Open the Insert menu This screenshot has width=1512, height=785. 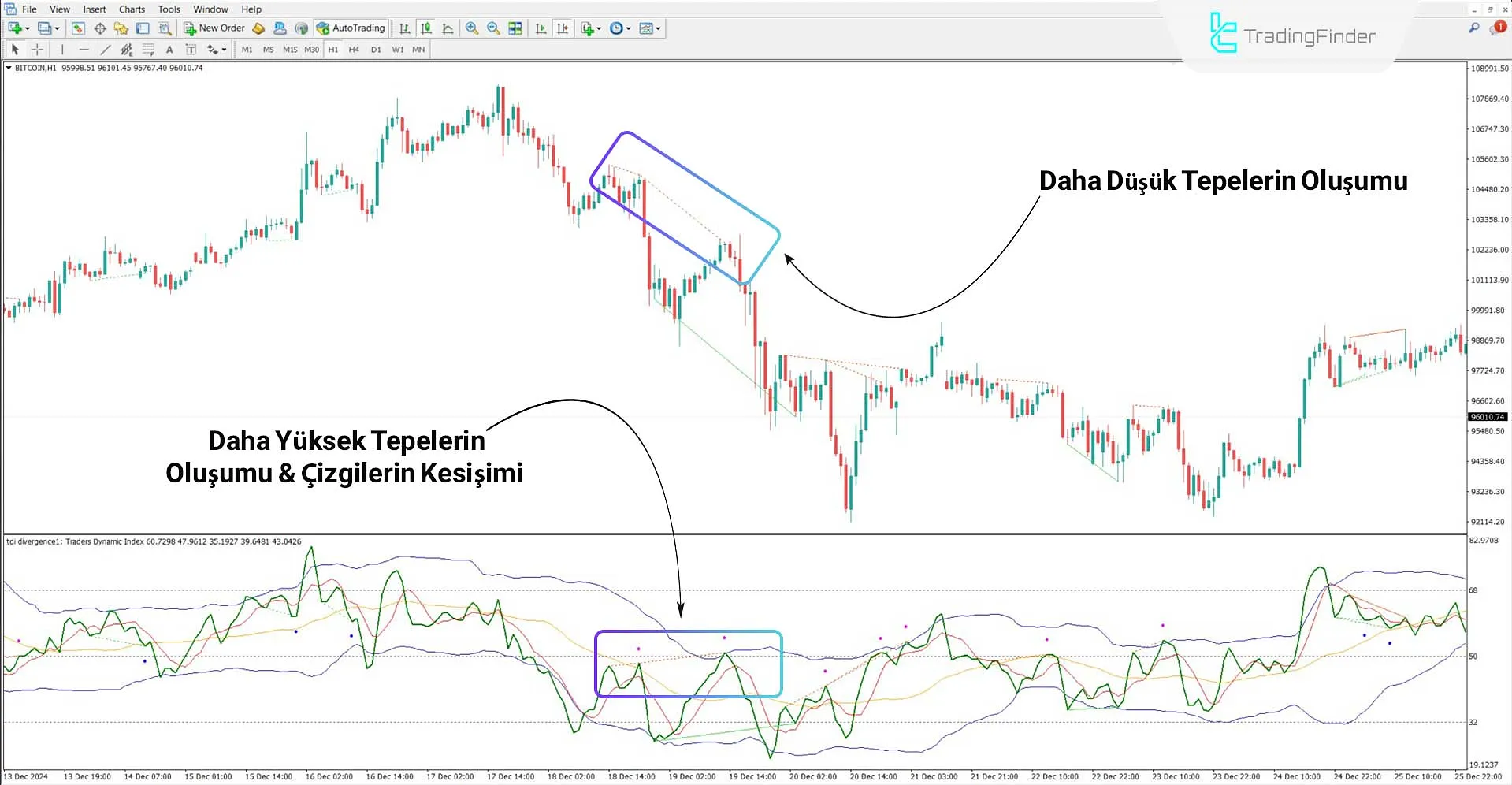tap(95, 9)
